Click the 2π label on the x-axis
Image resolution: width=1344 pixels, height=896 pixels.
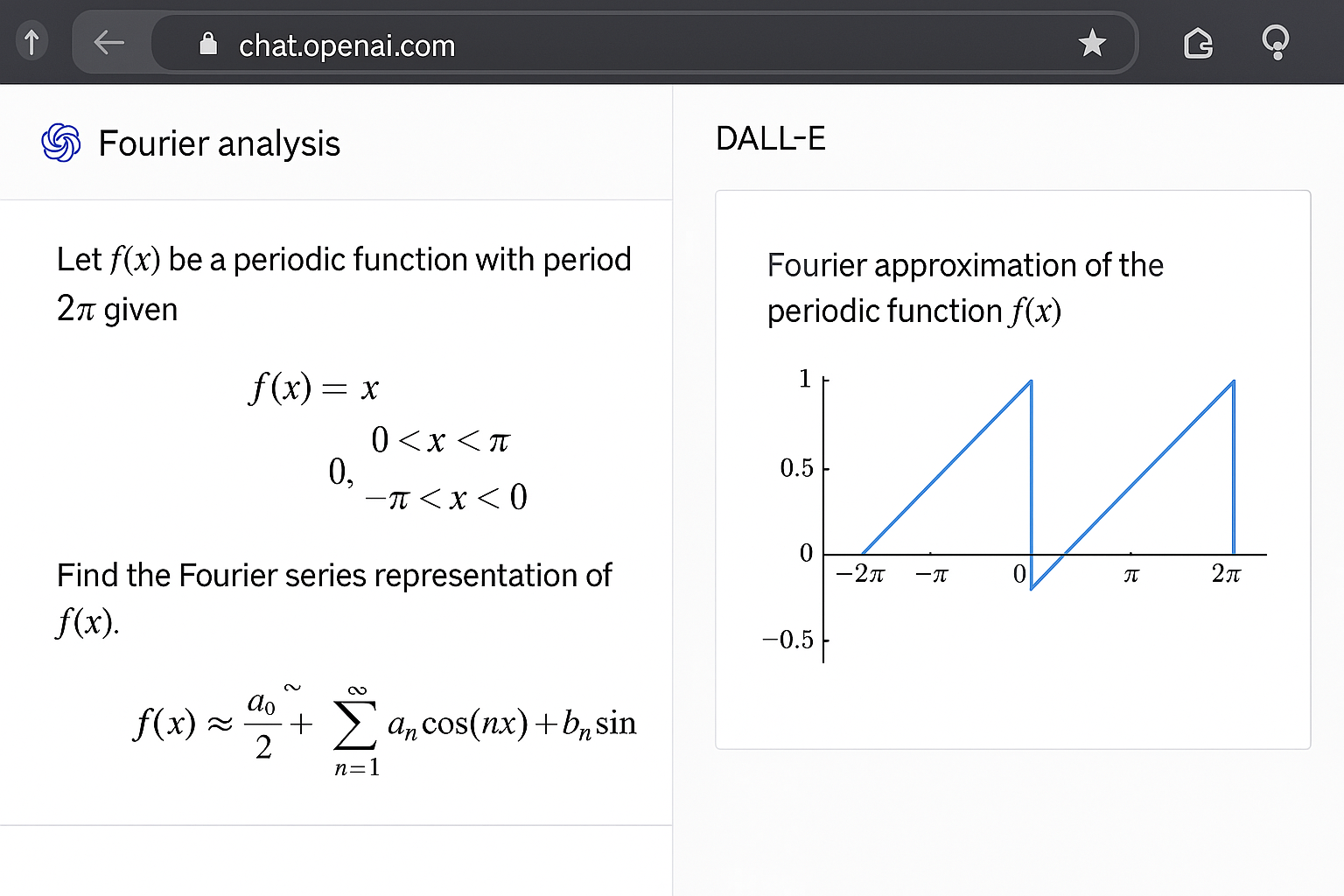click(1226, 574)
